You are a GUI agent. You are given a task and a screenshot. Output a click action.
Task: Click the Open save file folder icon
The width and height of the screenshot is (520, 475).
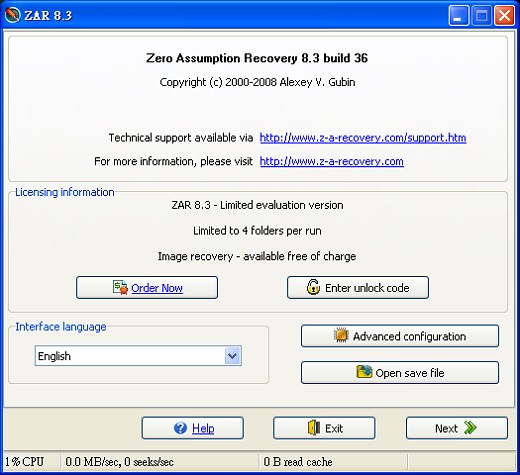pos(364,372)
